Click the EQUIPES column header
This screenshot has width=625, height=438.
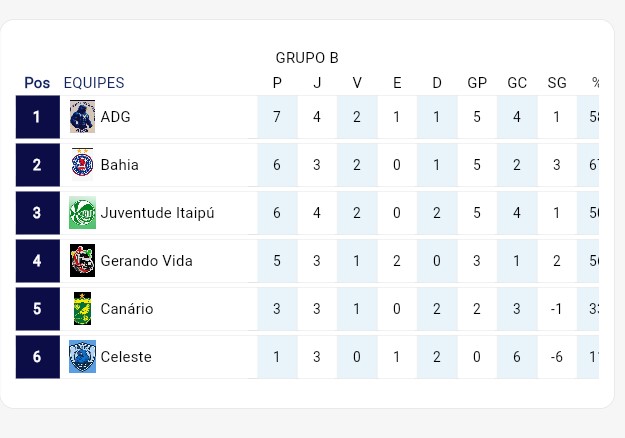[x=94, y=83]
